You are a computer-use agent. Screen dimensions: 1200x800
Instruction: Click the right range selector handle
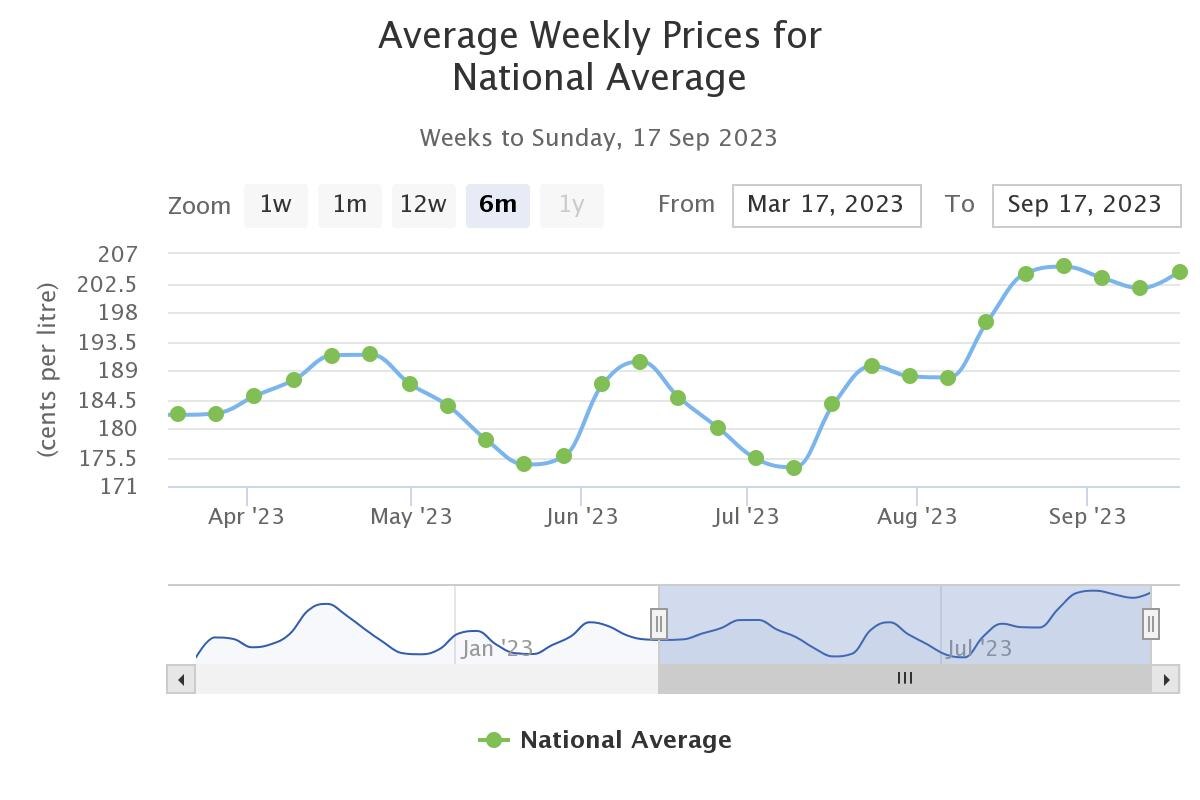tap(1151, 624)
